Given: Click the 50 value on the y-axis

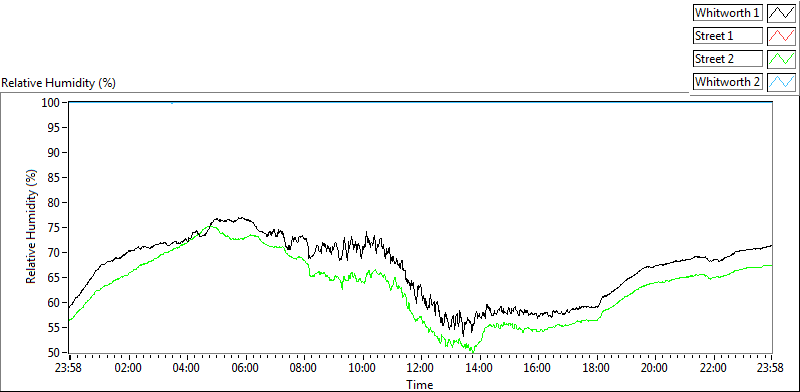Looking at the screenshot, I should (x=55, y=353).
